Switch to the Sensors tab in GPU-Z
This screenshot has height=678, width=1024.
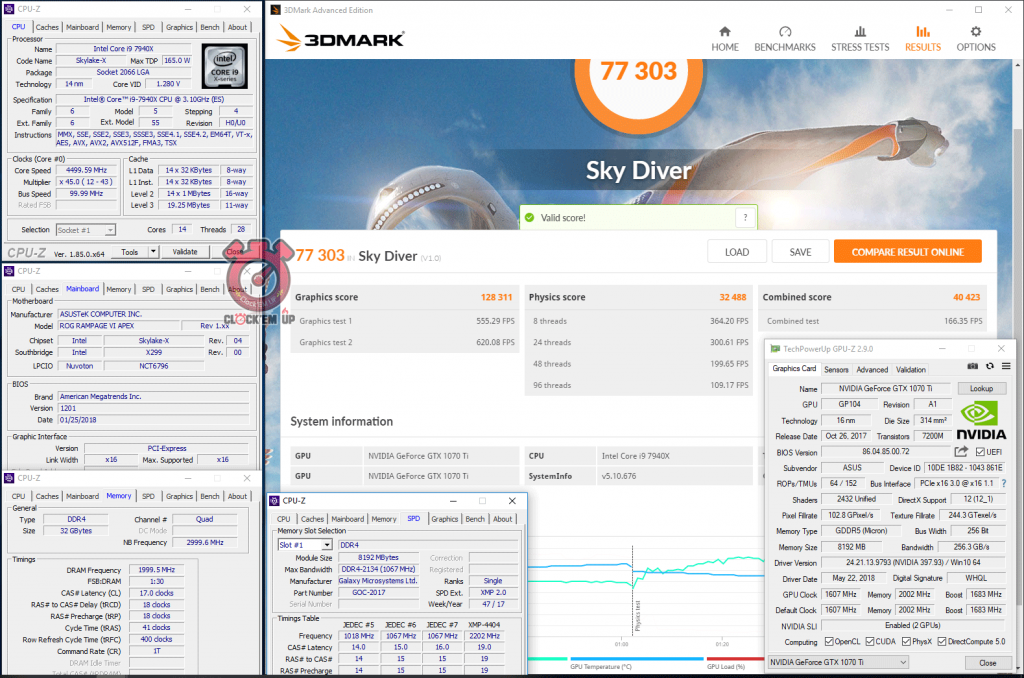[836, 369]
